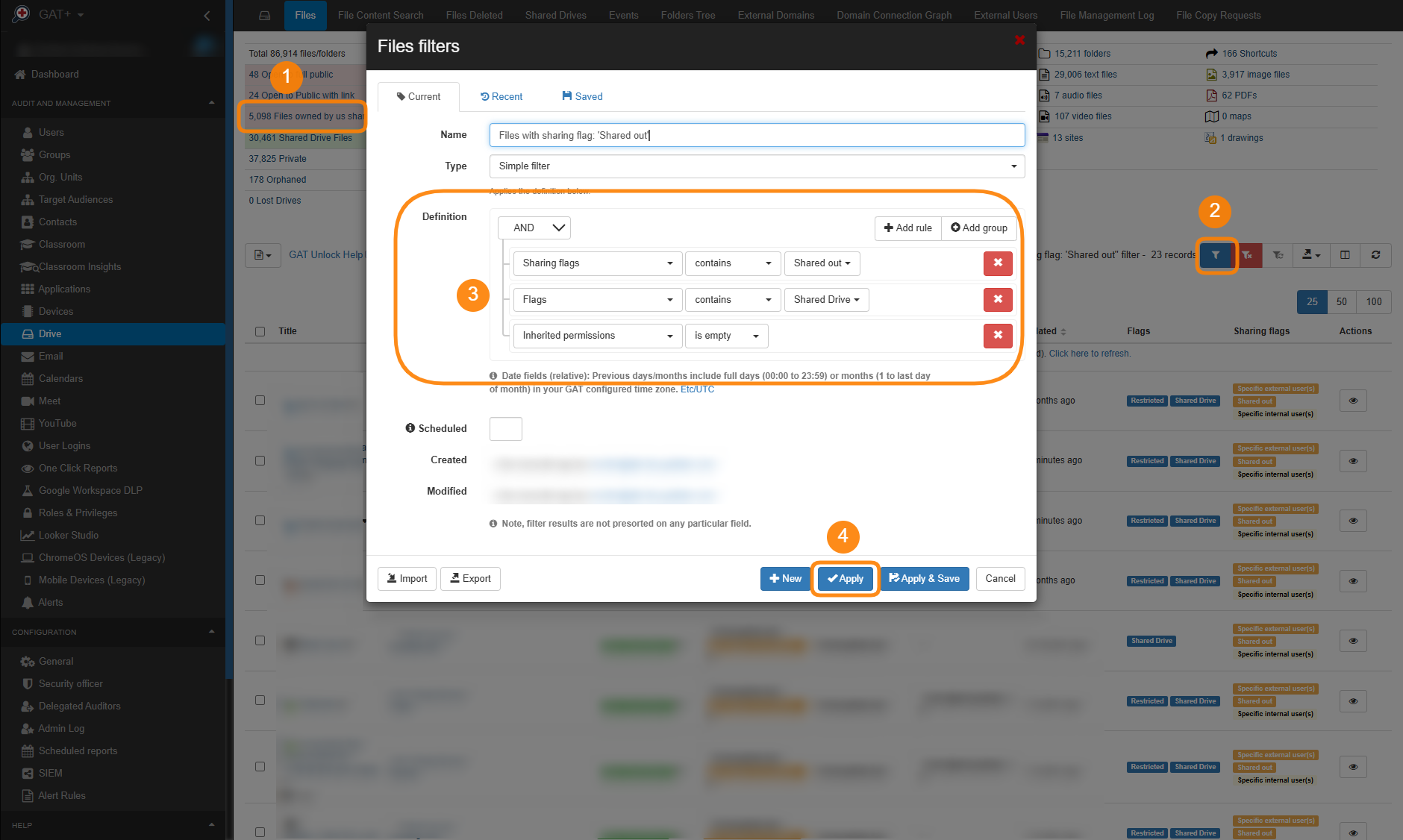Open the 'Shared Drive' value dropdown

pyautogui.click(x=826, y=299)
